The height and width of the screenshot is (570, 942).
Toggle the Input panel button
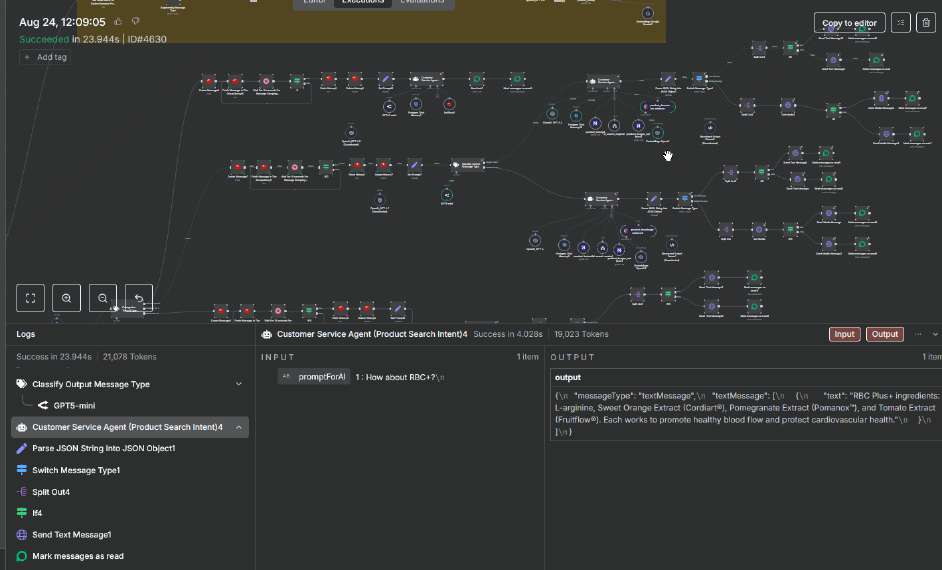click(x=844, y=334)
